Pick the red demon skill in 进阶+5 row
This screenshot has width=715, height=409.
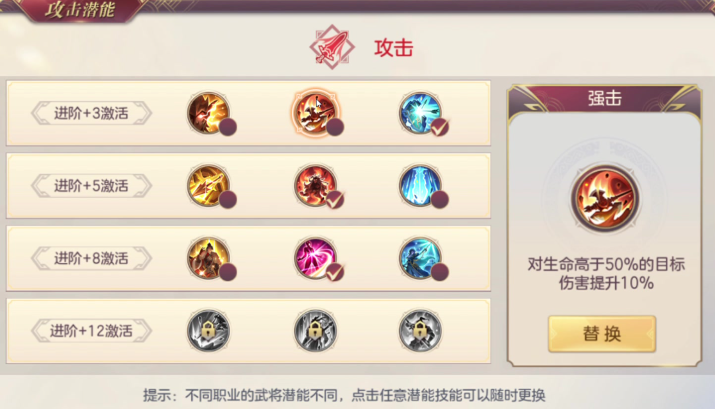click(x=315, y=186)
